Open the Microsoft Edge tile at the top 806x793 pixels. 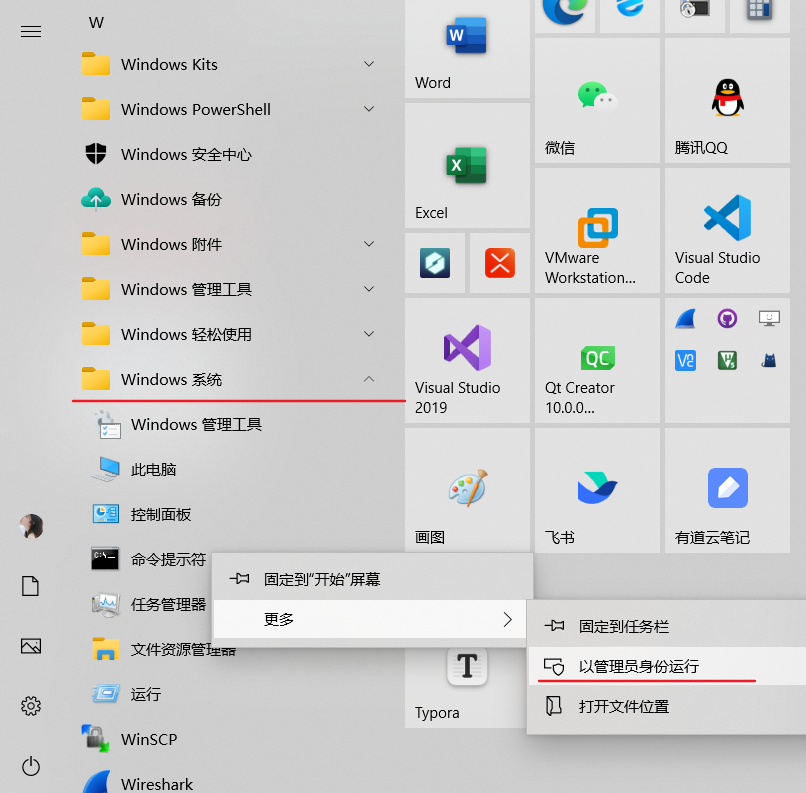click(564, 16)
